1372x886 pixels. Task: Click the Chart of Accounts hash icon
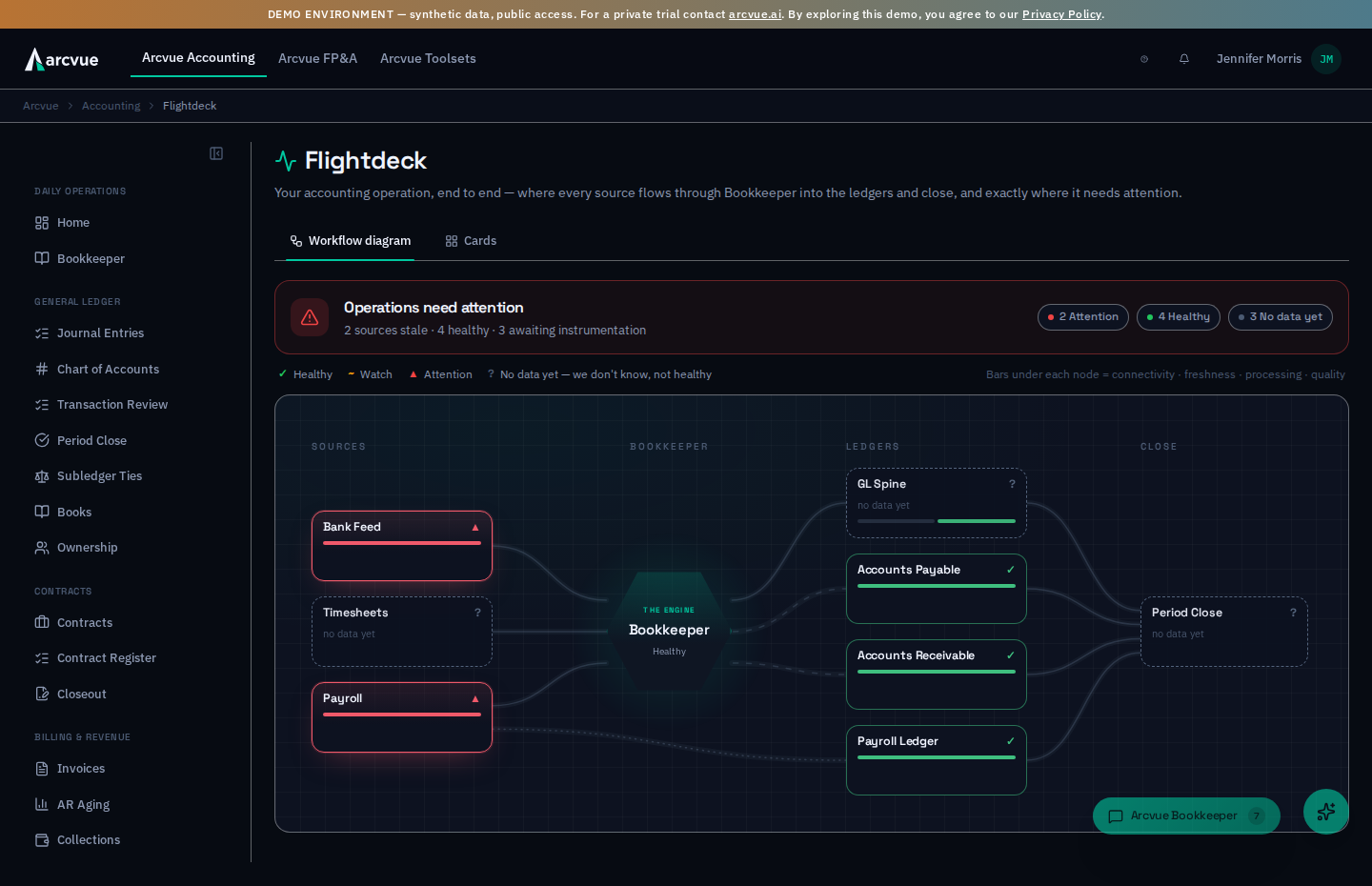point(42,370)
